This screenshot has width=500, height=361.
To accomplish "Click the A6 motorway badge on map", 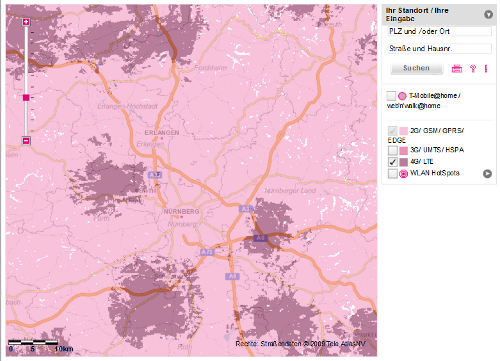I will click(260, 238).
